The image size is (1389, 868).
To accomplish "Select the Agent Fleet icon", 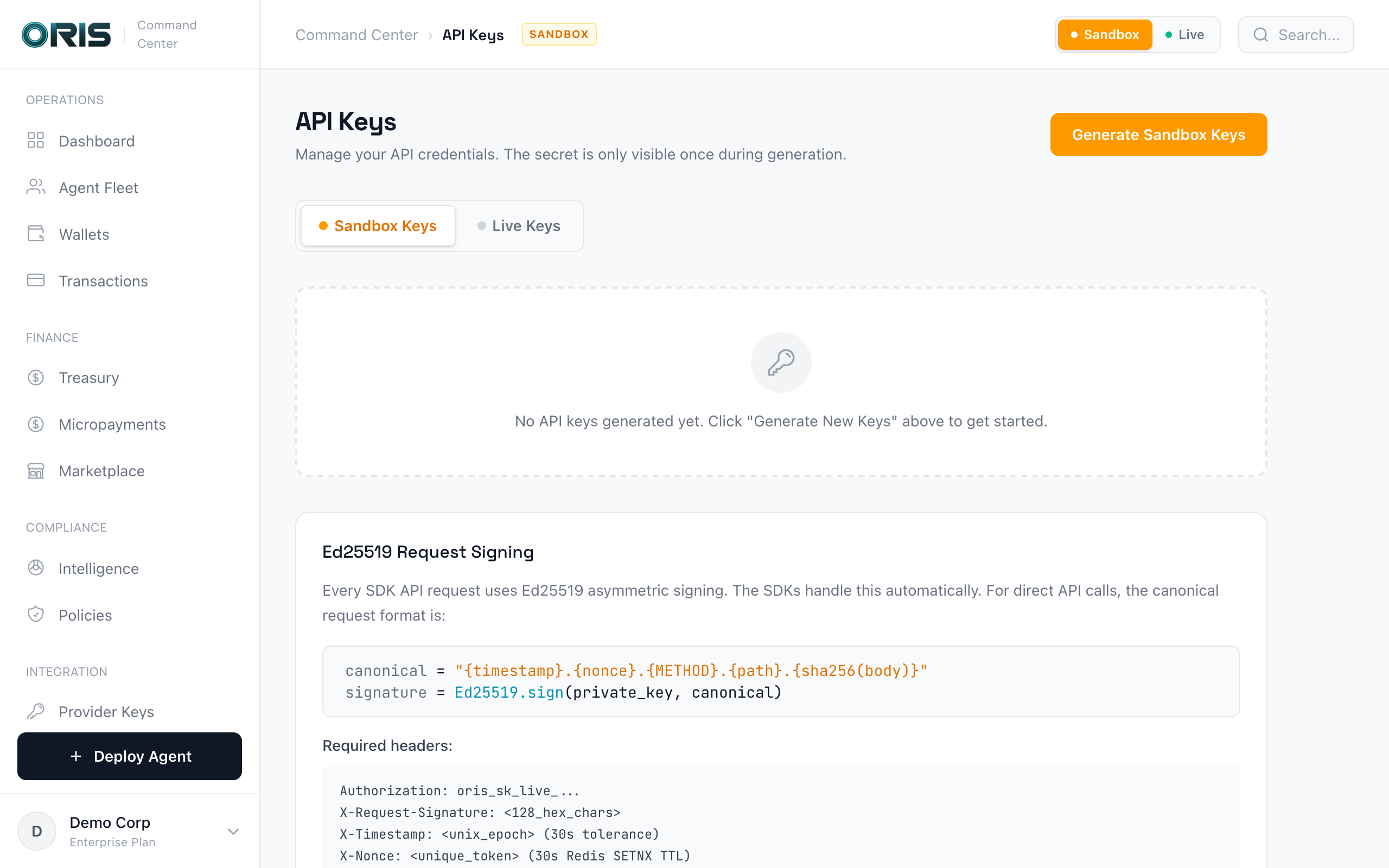I will pos(35,187).
